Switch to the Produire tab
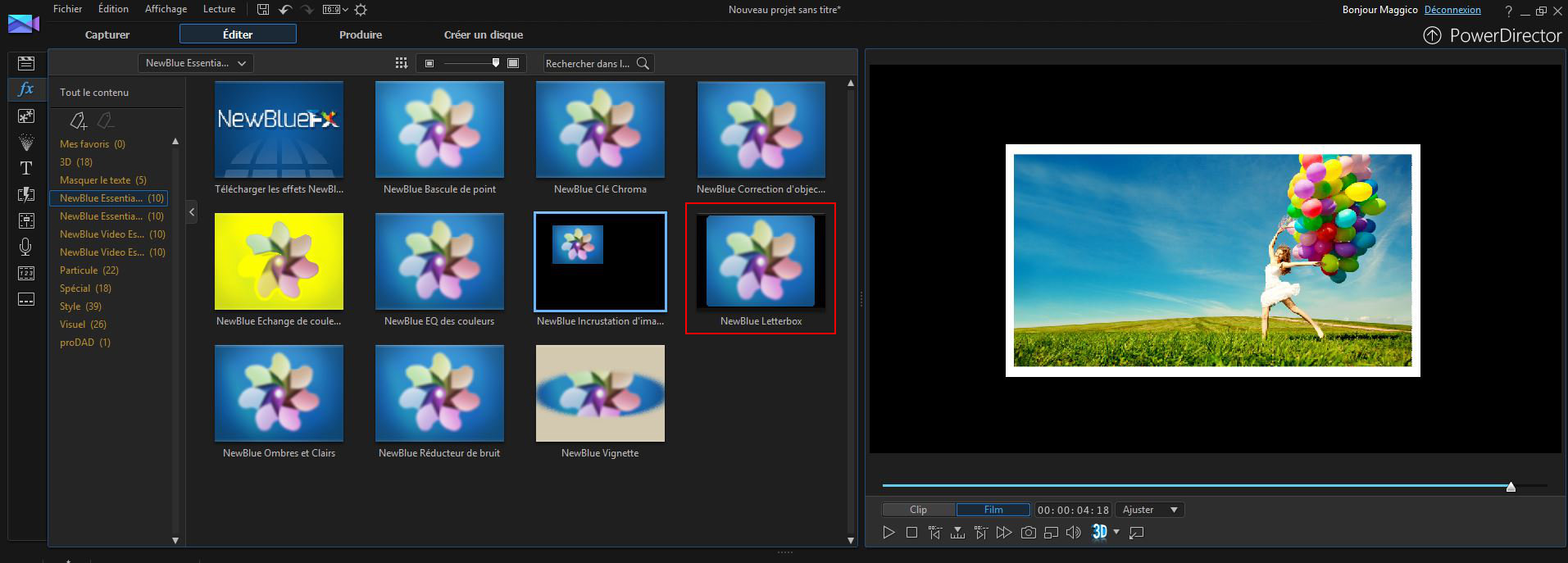Viewport: 1568px width, 563px height. (361, 34)
